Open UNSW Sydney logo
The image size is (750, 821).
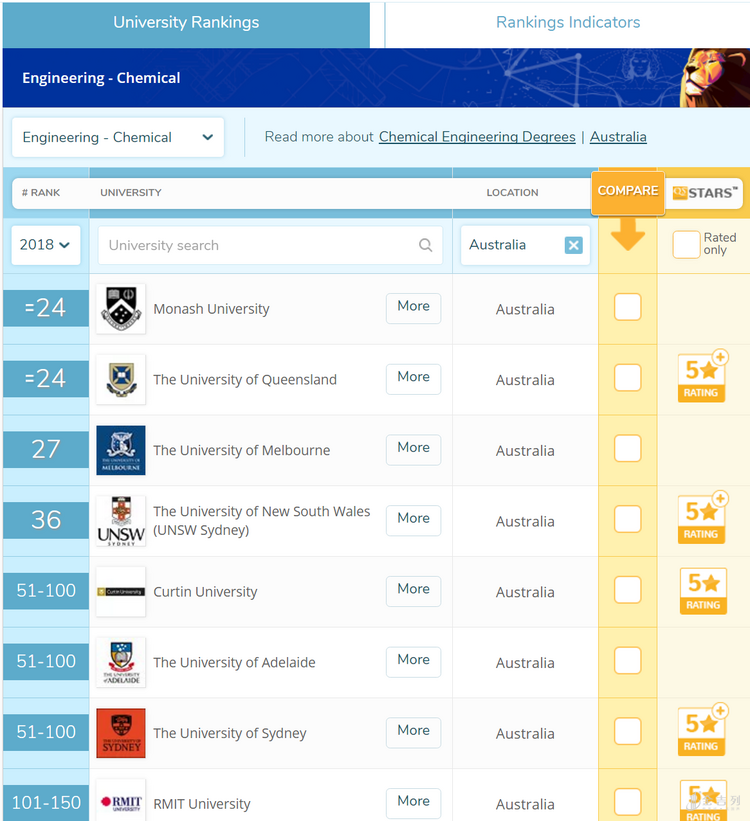click(x=121, y=521)
